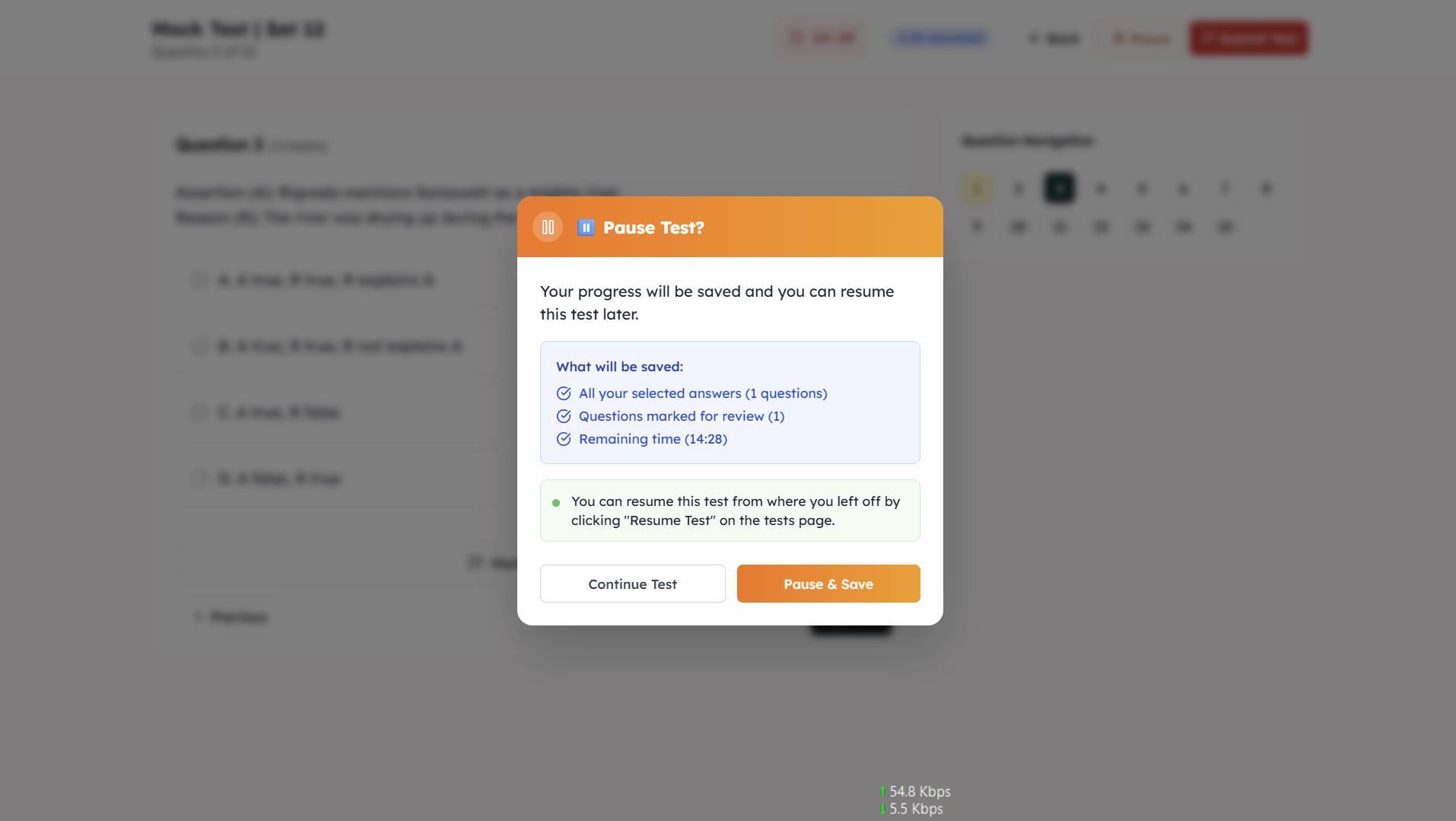Open question 8 tile in navigator
1456x821 pixels.
coord(1266,189)
